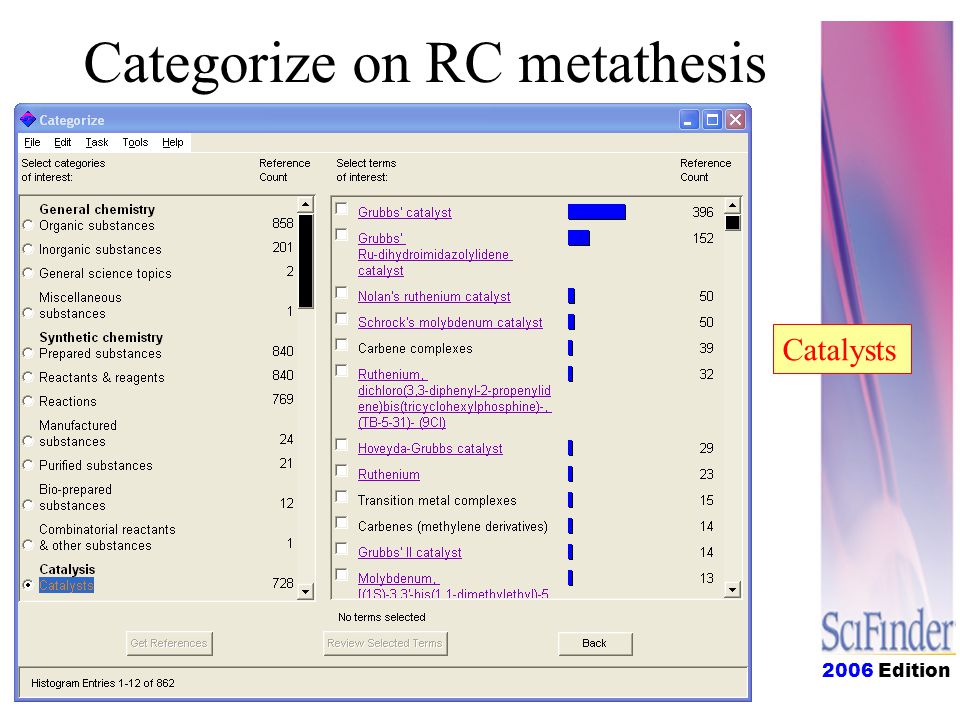Open the Grubbs' II catalyst link
This screenshot has width=960, height=720.
[x=410, y=552]
